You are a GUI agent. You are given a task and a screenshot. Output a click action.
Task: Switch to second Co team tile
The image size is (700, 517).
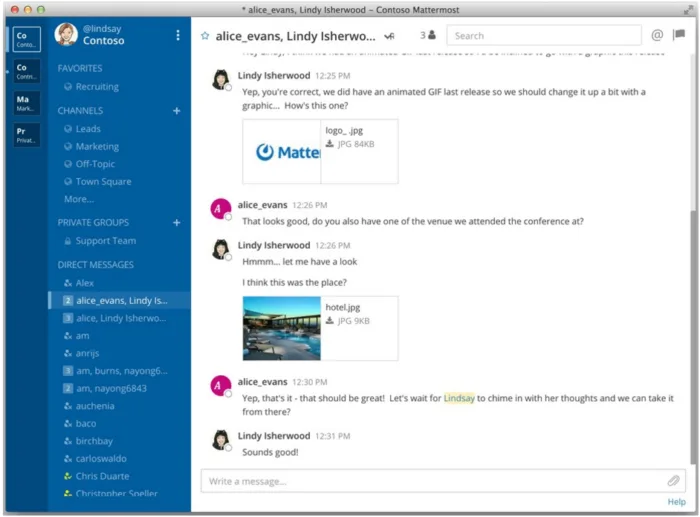tap(26, 71)
